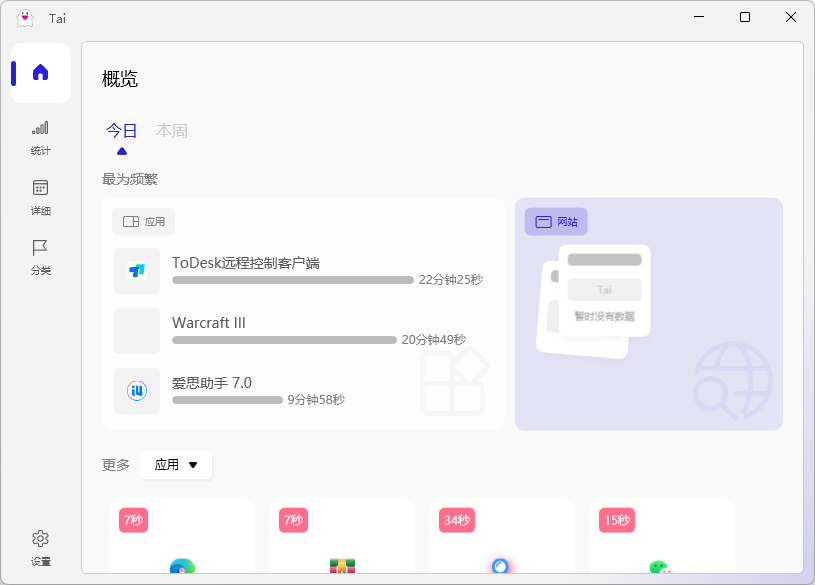Click the Warcraft III blank icon tile
Screen dimensions: 815x585
[x=137, y=331]
